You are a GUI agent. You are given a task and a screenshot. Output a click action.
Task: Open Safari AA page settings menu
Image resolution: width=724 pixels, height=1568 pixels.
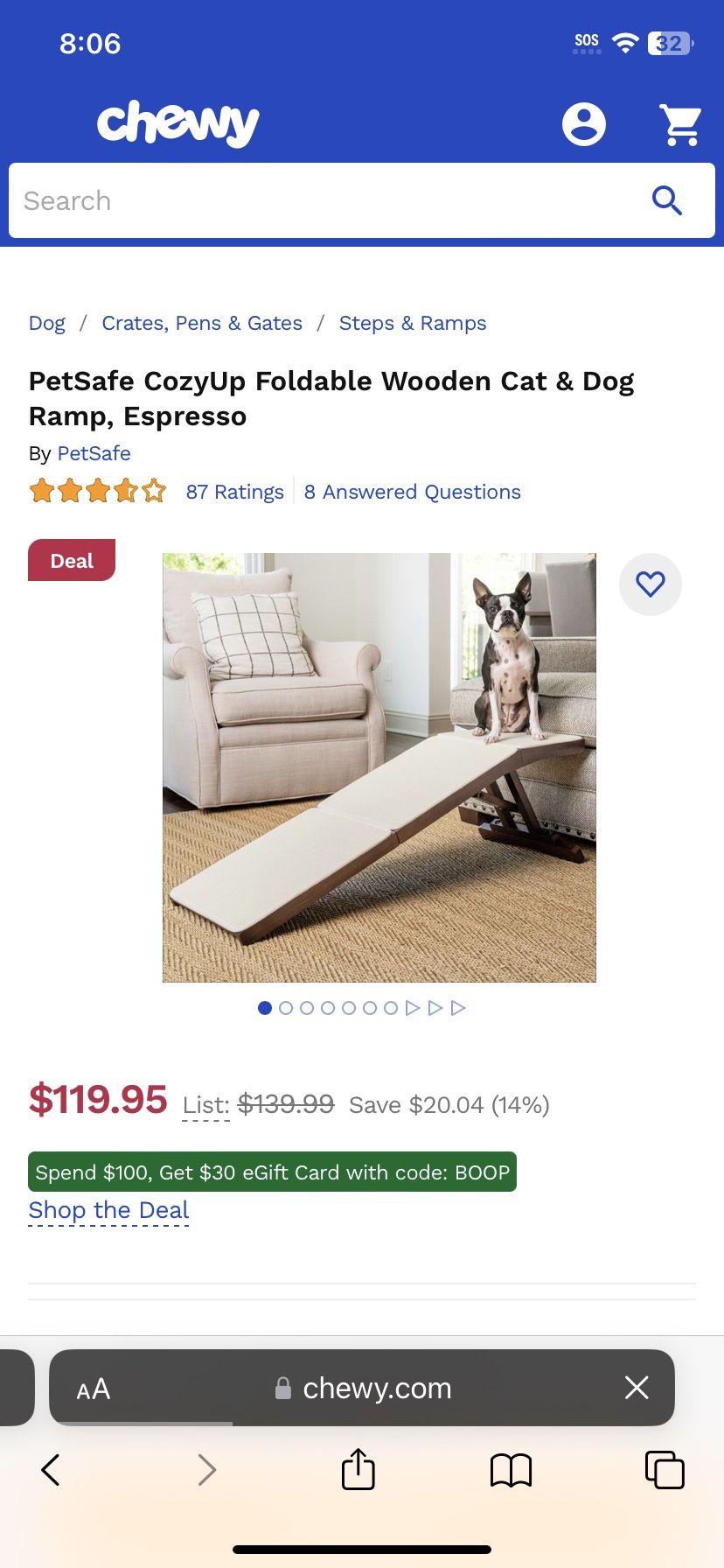[x=94, y=1389]
